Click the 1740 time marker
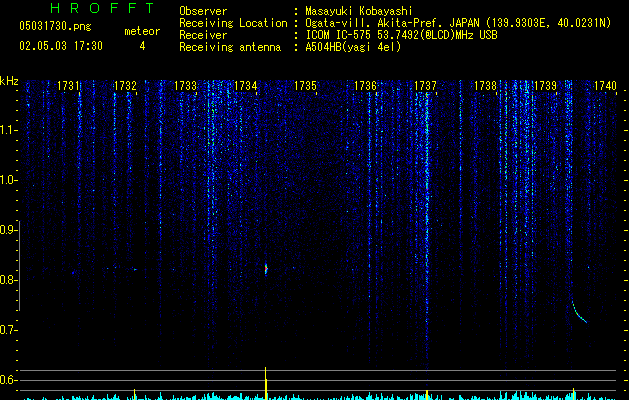Image resolution: width=629 pixels, height=400 pixels. [605, 86]
